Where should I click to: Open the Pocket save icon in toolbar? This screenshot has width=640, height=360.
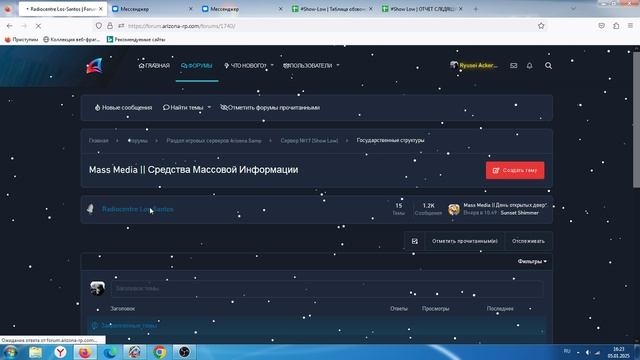pos(601,26)
